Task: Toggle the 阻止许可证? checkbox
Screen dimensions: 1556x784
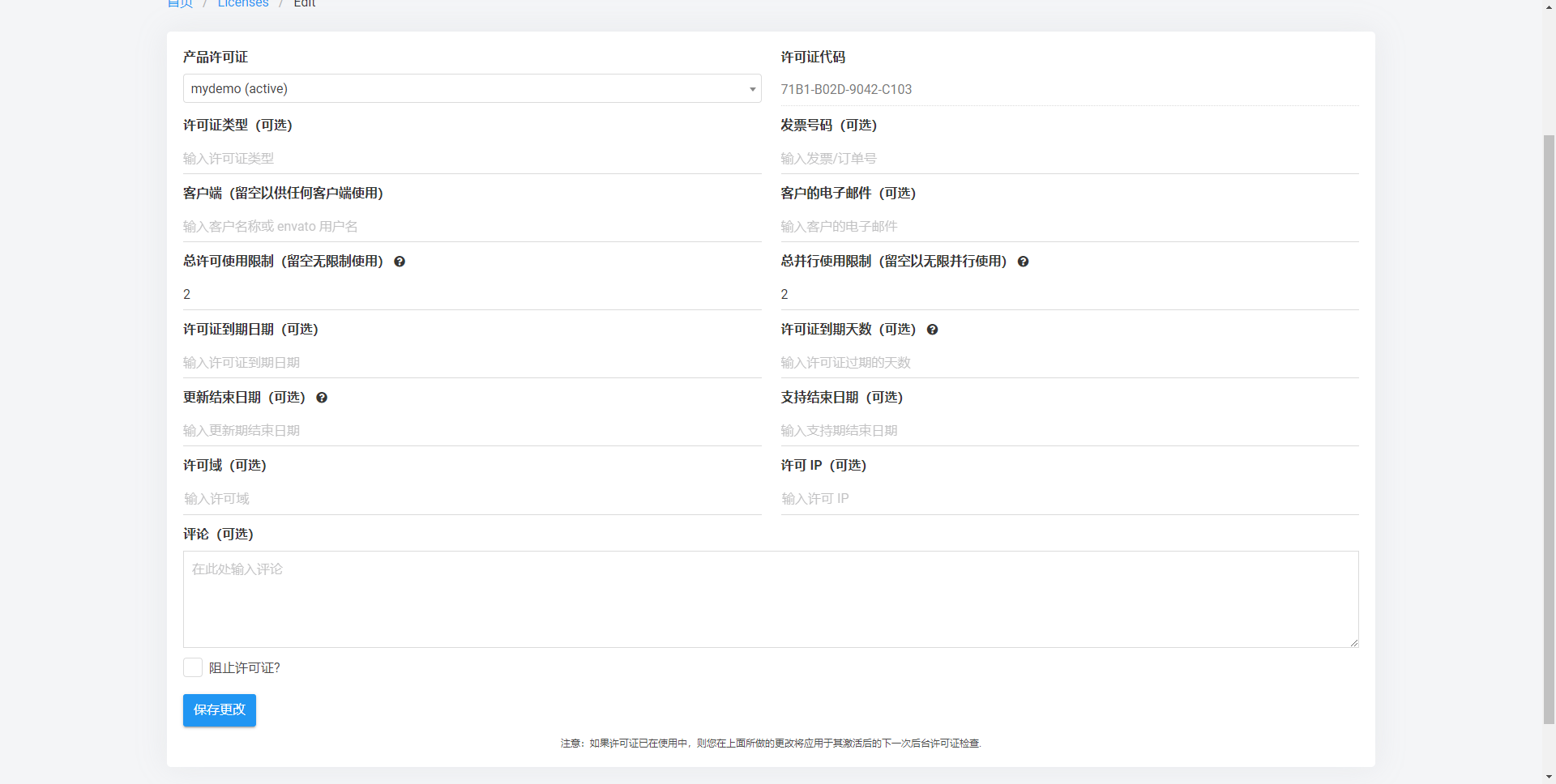Action: coord(193,667)
